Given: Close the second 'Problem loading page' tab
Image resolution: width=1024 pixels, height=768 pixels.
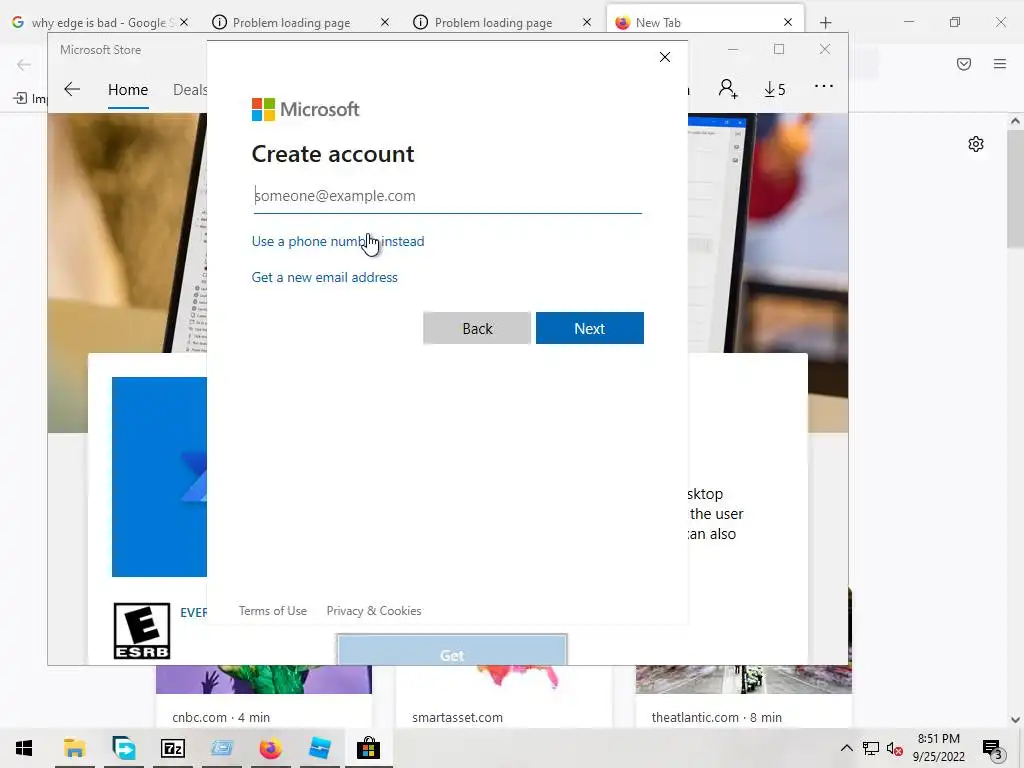Looking at the screenshot, I should (586, 22).
